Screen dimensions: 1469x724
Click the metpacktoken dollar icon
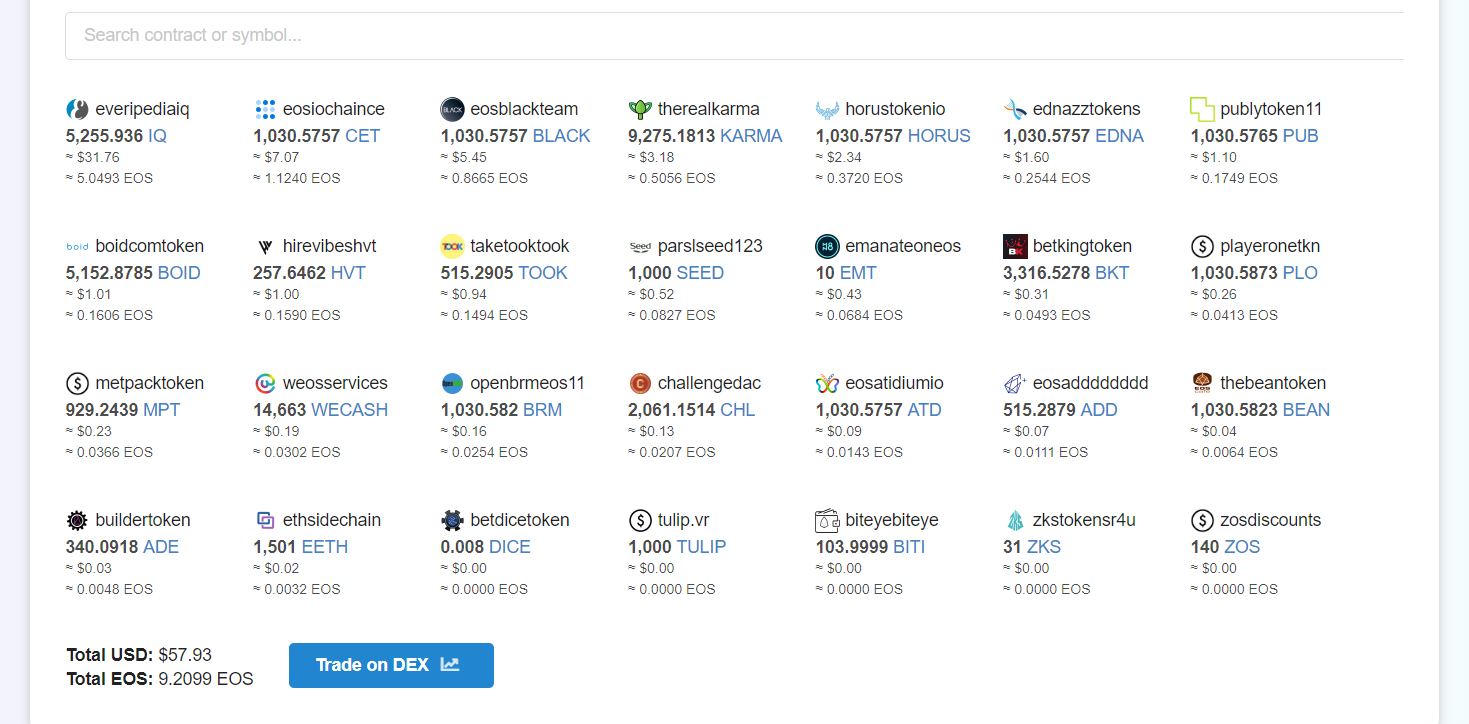point(77,383)
